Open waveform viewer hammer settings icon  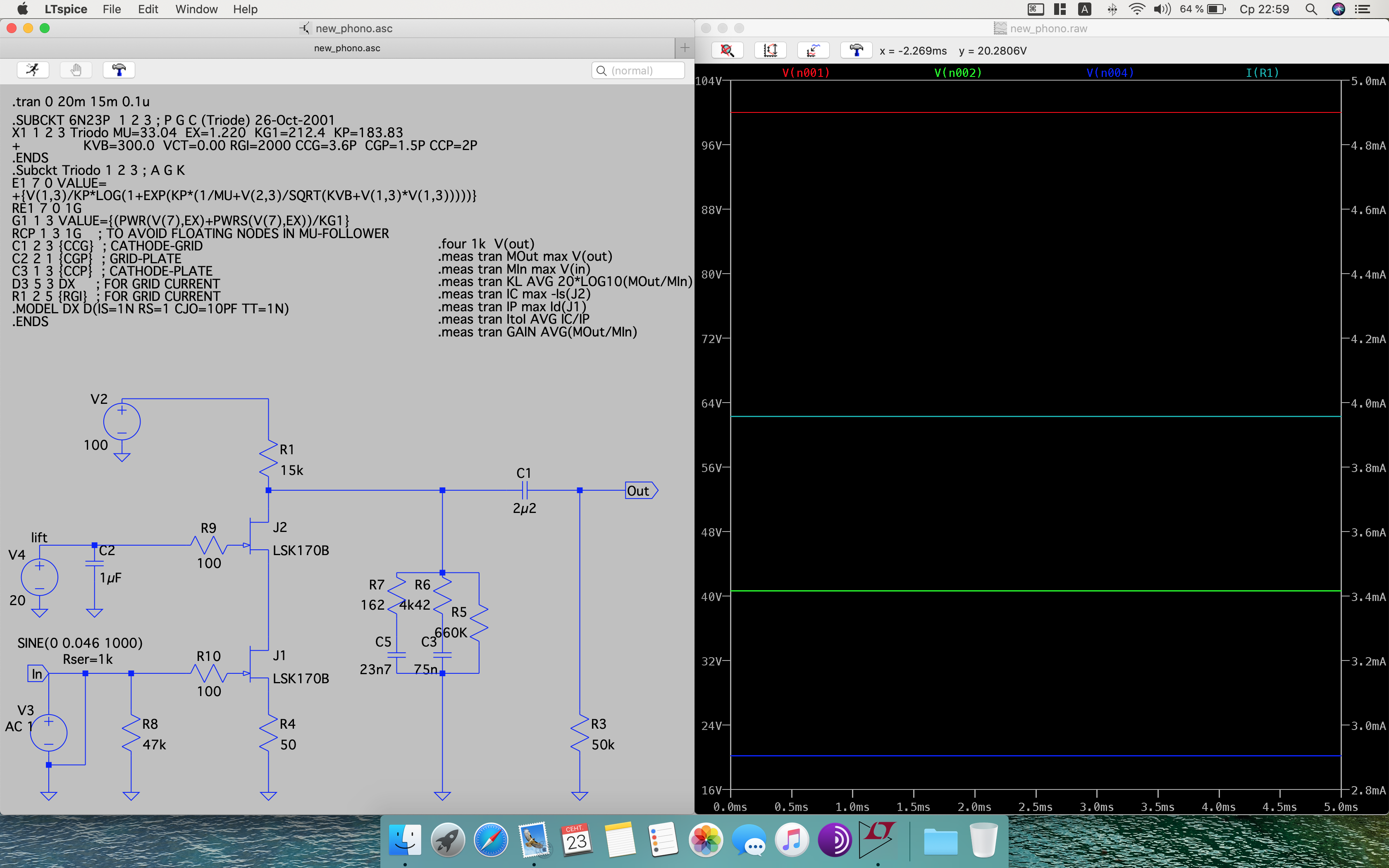(x=856, y=50)
